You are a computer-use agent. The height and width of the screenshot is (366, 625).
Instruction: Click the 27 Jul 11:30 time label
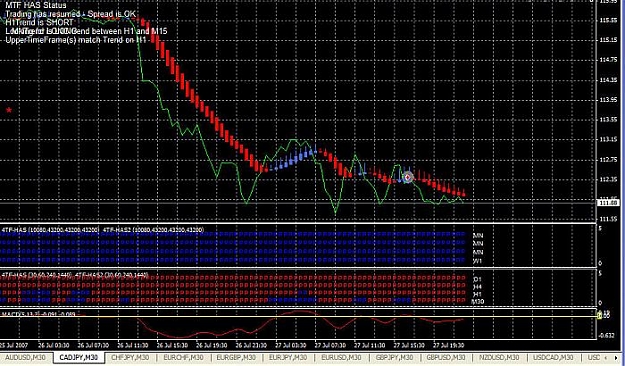pos(370,345)
